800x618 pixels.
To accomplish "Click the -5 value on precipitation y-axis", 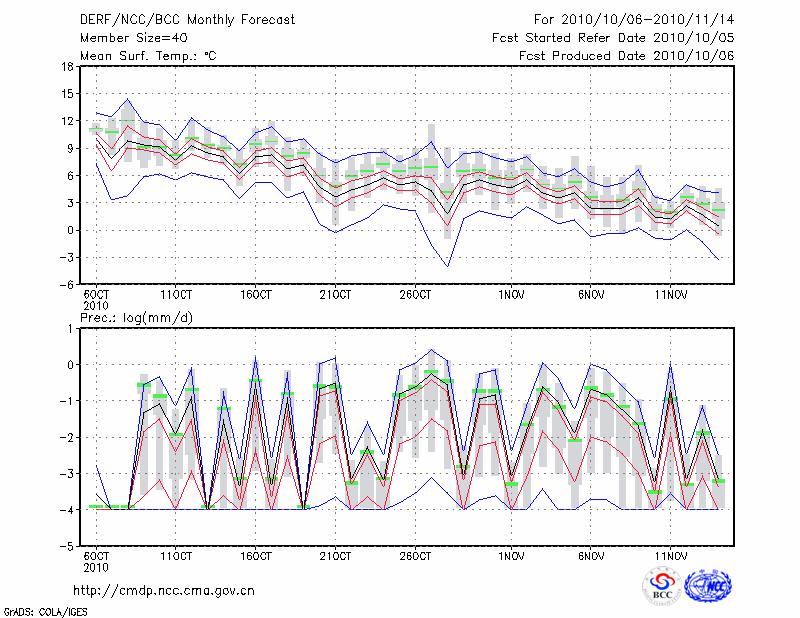I will (68, 547).
